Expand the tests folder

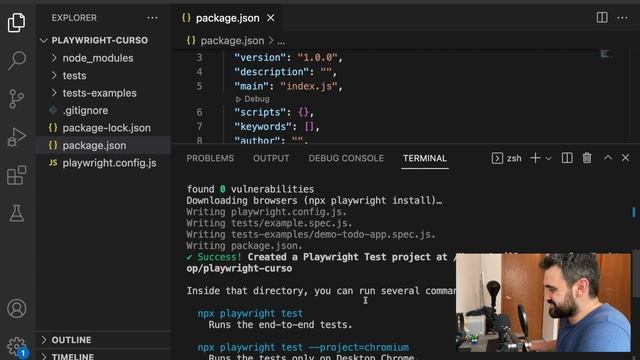click(74, 76)
